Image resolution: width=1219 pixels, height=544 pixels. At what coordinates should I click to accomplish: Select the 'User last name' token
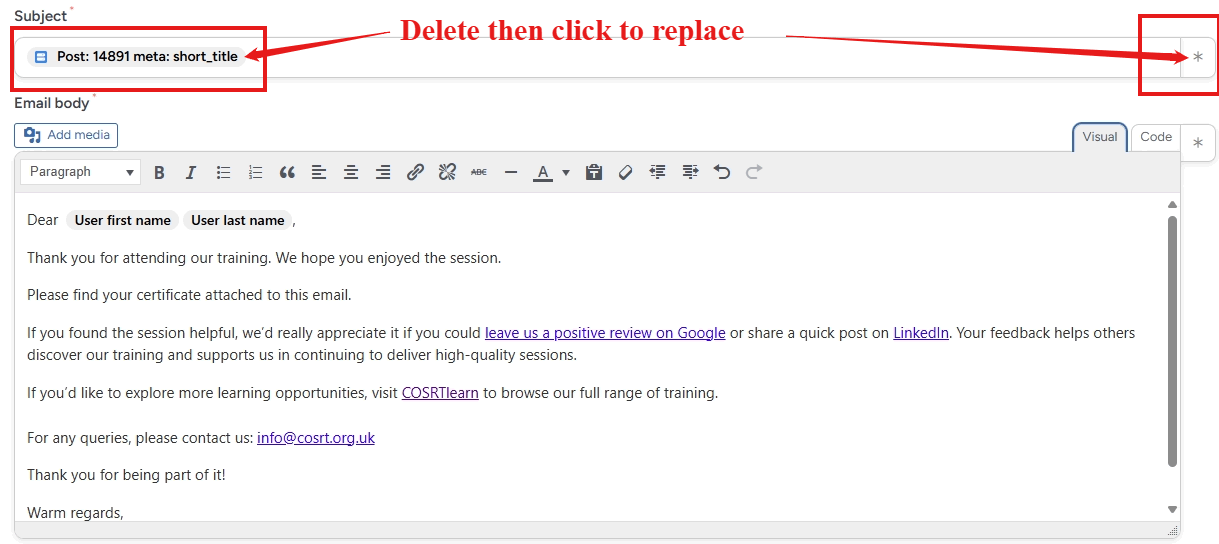[x=238, y=220]
